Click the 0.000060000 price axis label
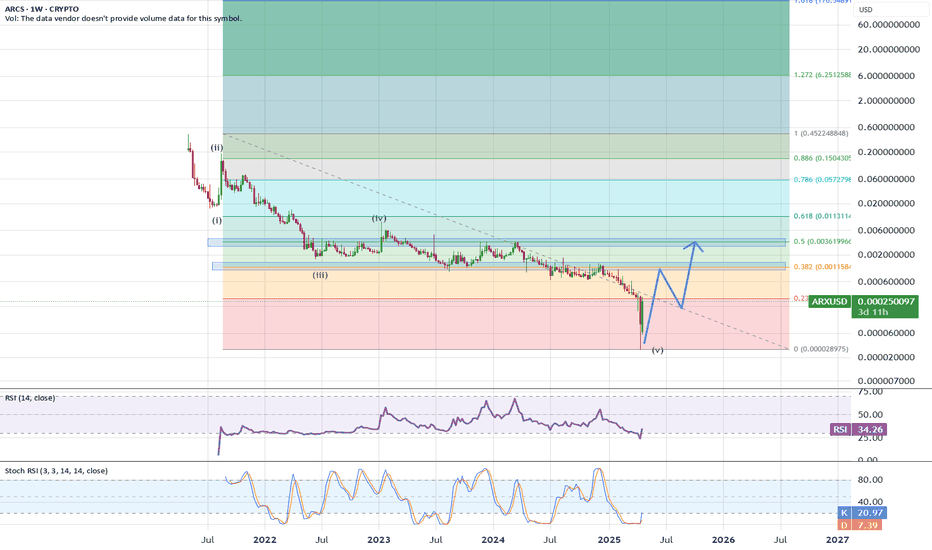 886,333
